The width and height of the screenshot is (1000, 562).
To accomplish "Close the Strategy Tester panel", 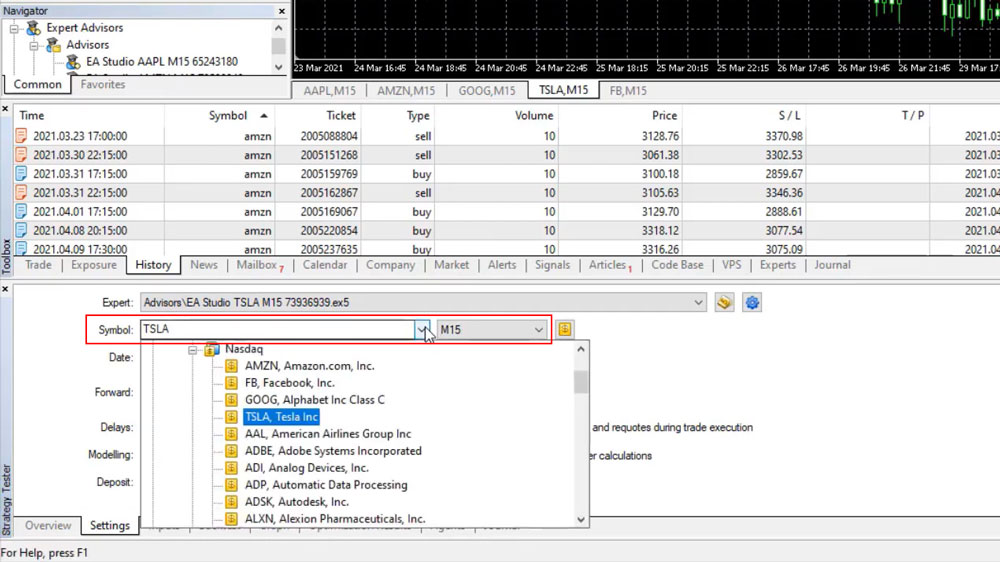I will (5, 289).
